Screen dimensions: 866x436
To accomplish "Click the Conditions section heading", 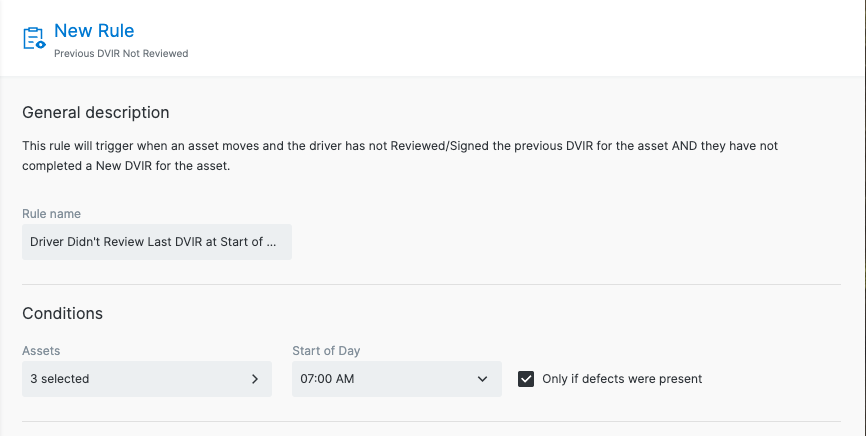I will tap(62, 313).
